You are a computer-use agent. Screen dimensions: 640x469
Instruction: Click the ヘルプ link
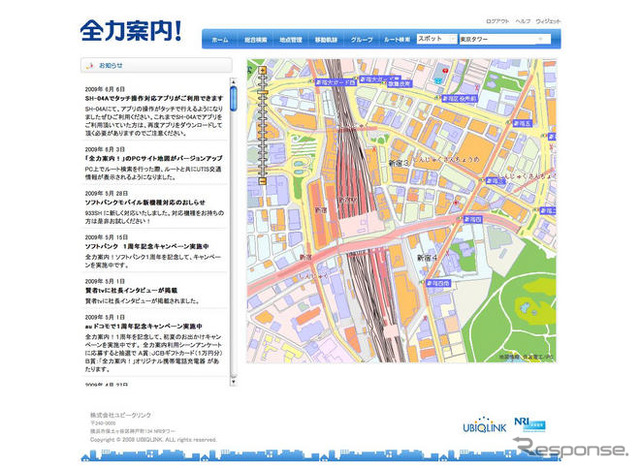[x=522, y=21]
